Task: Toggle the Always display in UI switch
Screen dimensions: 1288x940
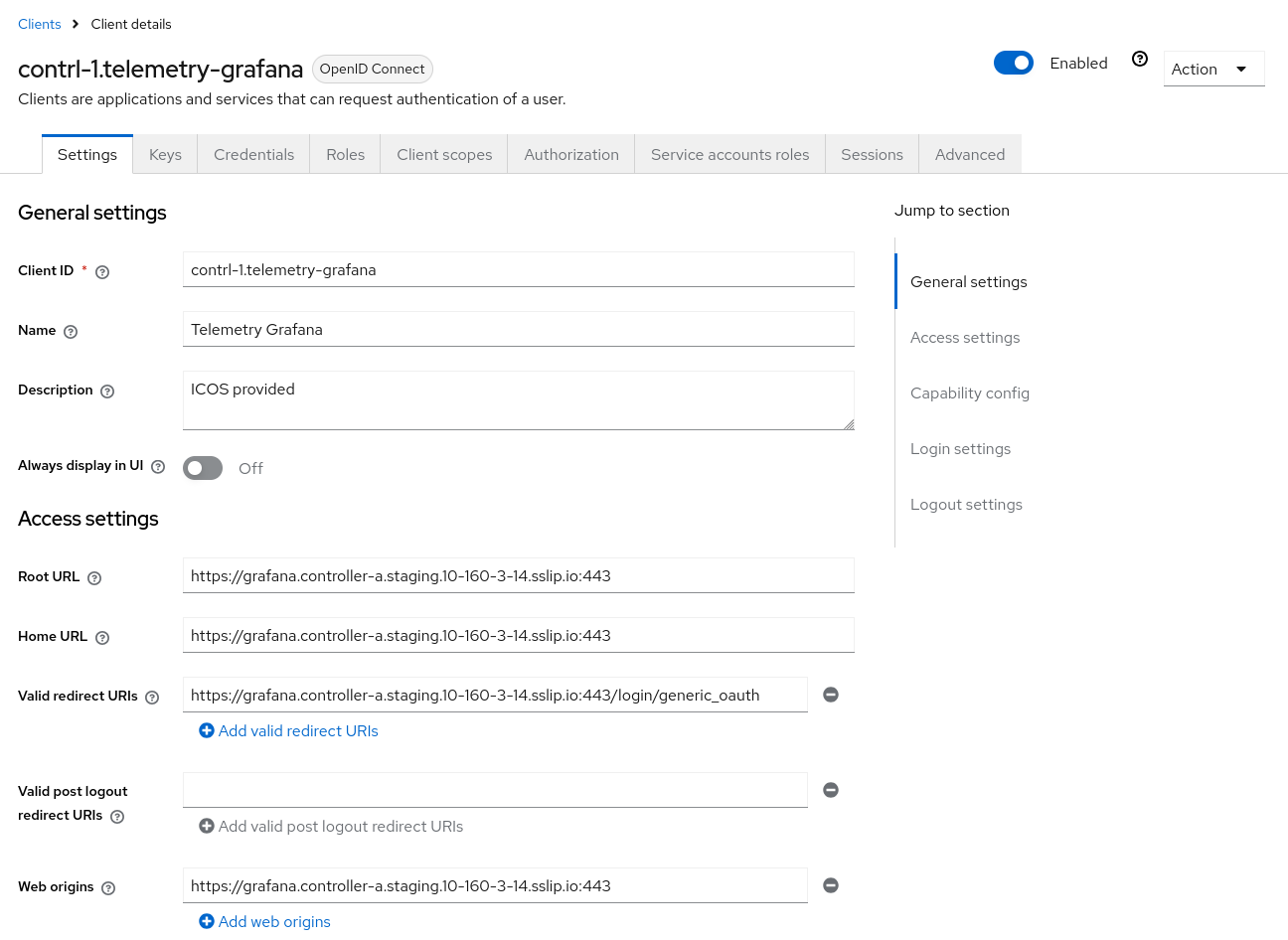Action: (x=203, y=468)
